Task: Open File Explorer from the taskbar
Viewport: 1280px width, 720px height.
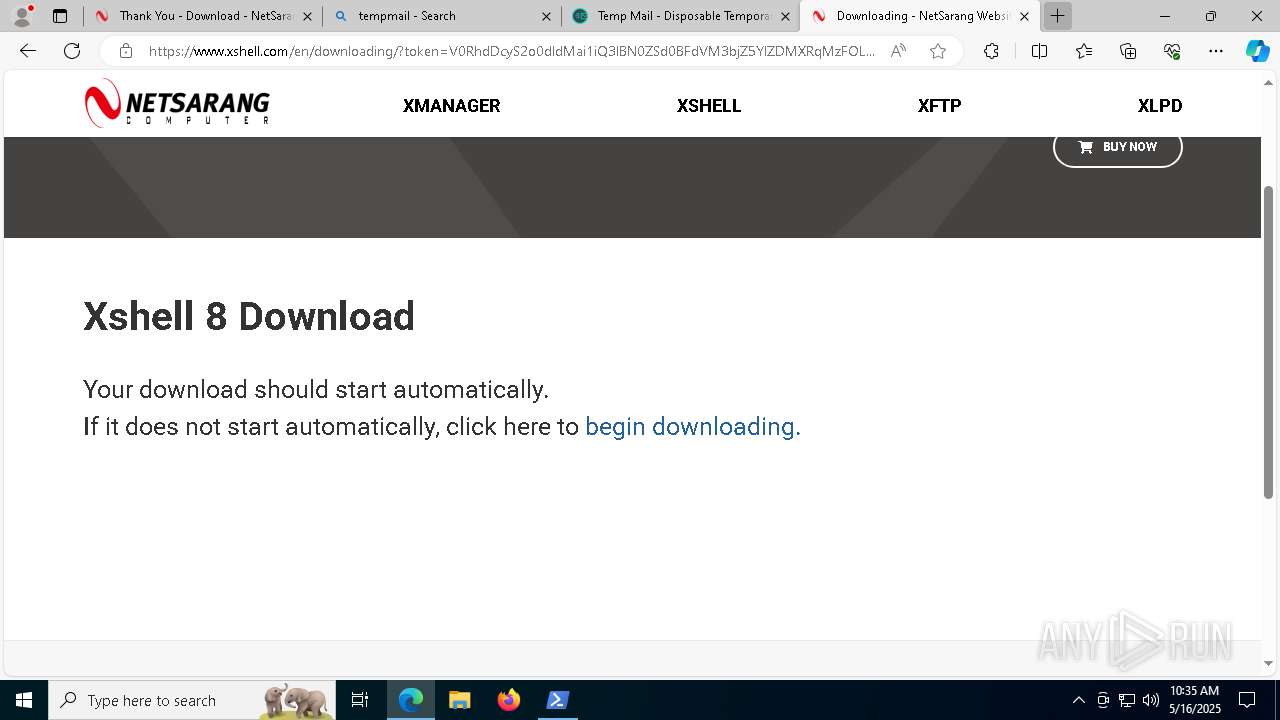Action: (x=460, y=700)
